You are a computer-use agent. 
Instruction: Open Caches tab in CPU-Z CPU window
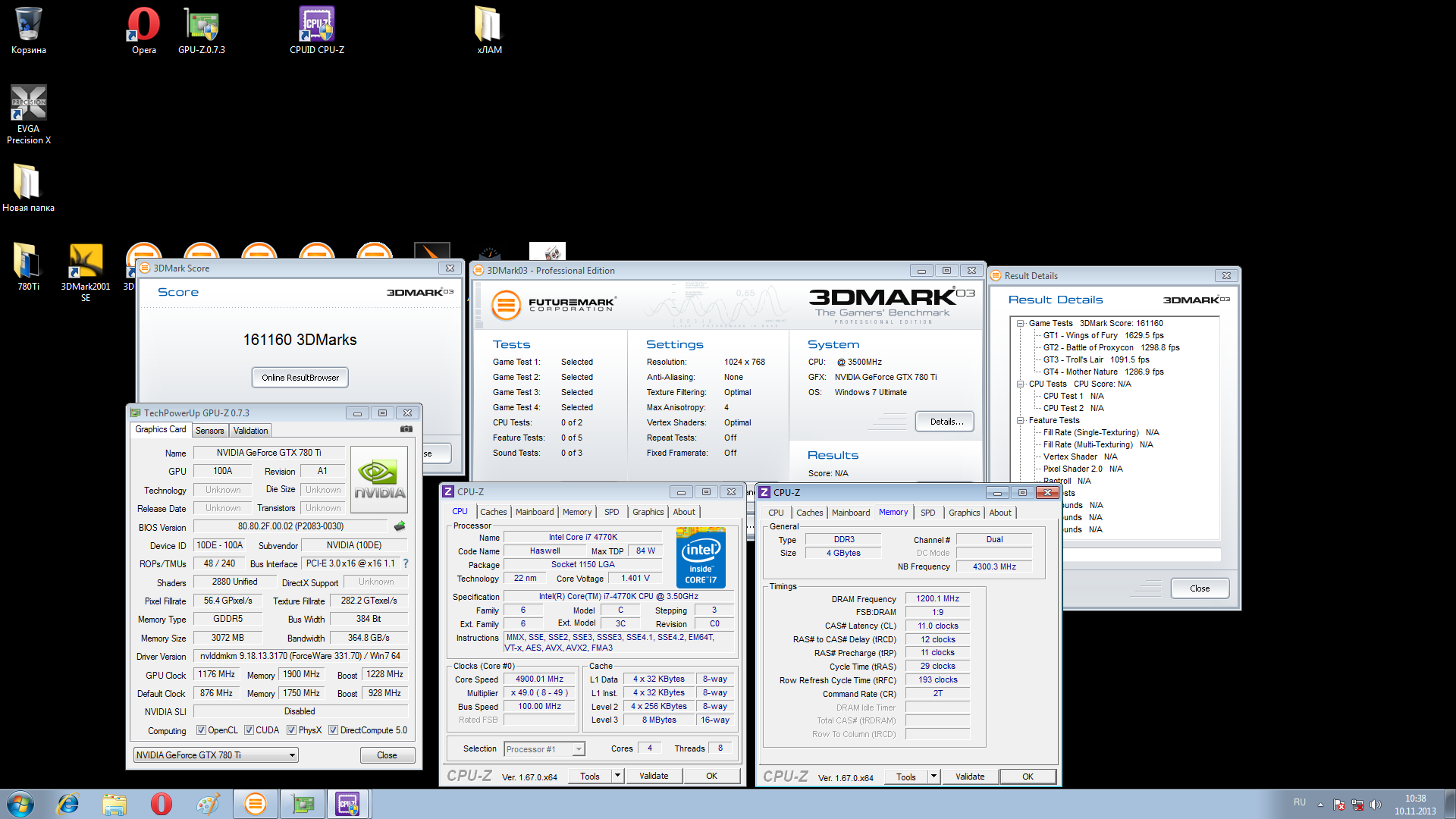coord(493,512)
